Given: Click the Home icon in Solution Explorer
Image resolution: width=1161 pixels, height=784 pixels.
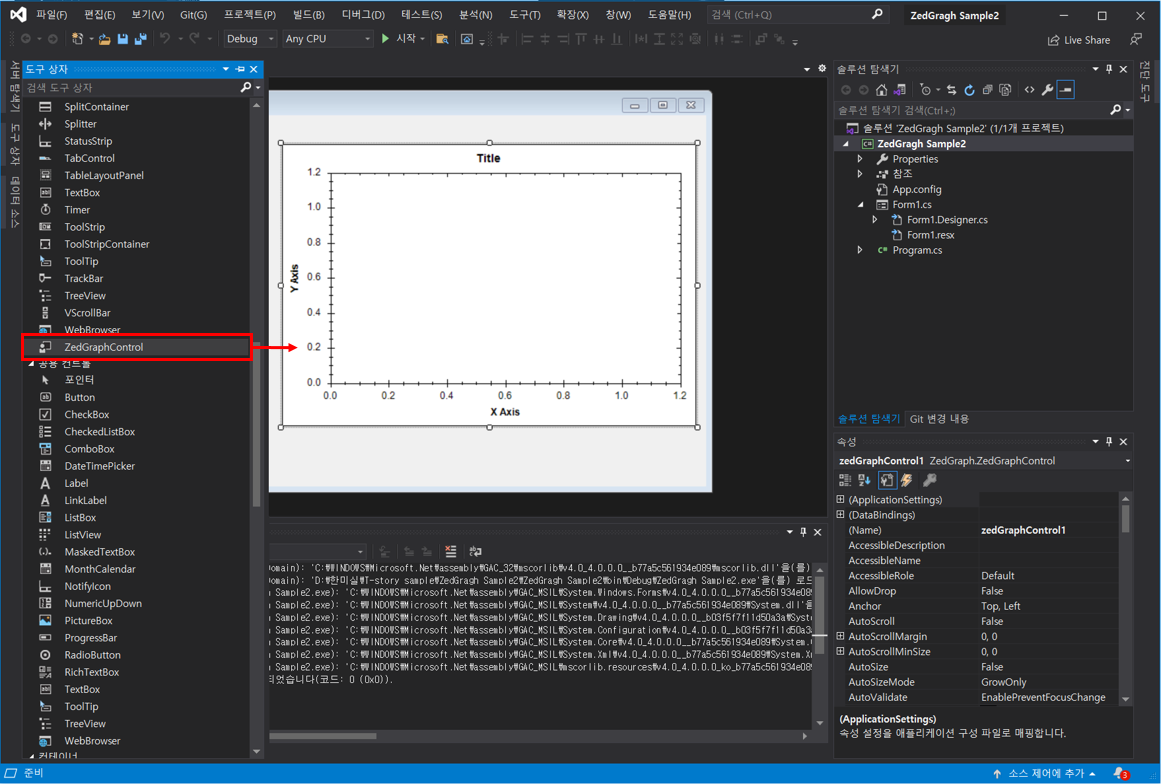Looking at the screenshot, I should (x=881, y=90).
